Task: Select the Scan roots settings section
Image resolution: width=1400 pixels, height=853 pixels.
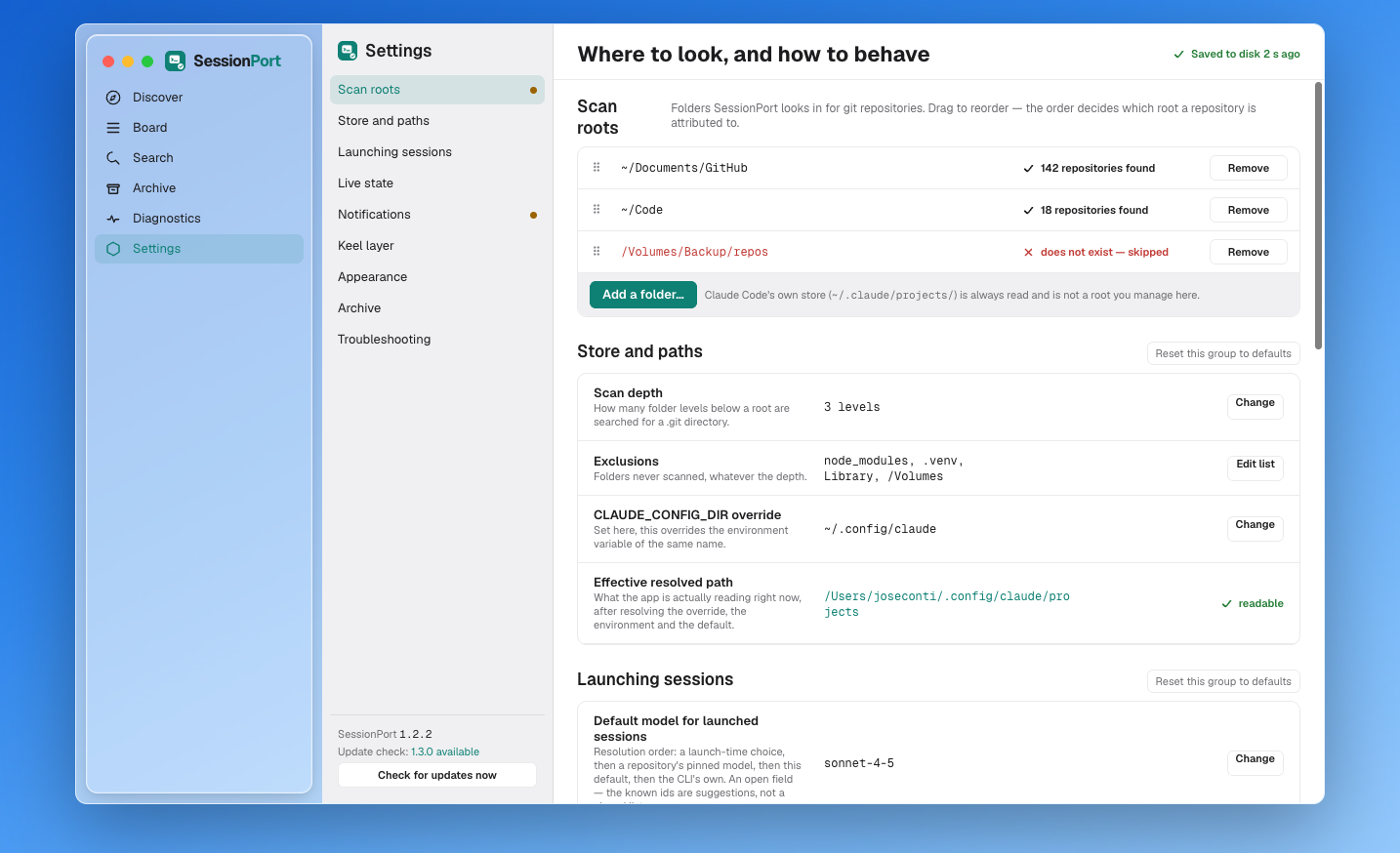Action: click(x=437, y=90)
